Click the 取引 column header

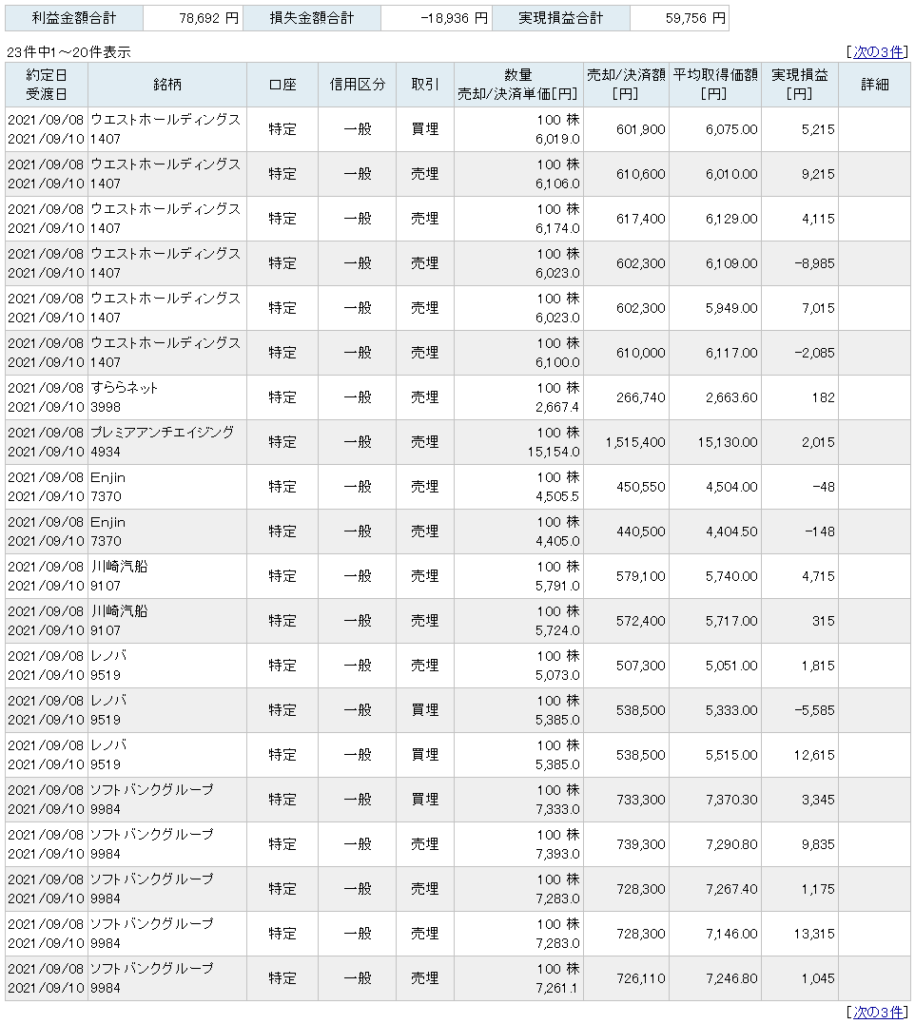point(425,85)
